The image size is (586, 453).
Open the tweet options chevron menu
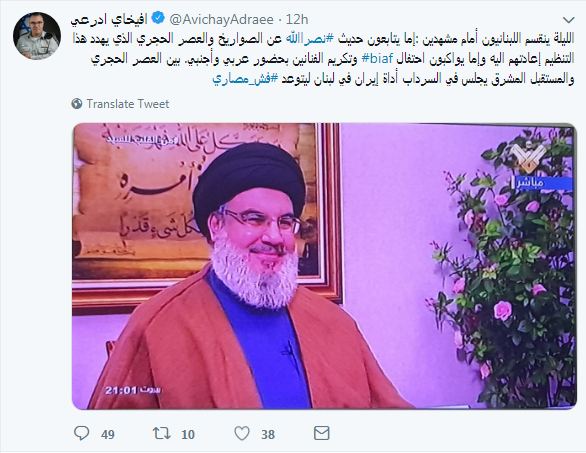click(x=568, y=19)
